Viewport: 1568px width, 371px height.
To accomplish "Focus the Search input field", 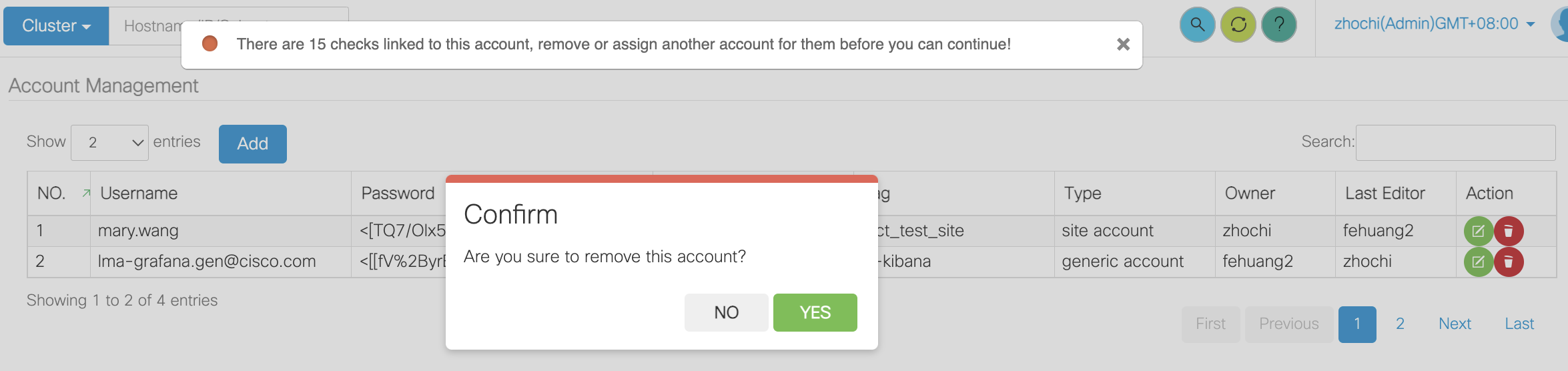I will (1455, 143).
